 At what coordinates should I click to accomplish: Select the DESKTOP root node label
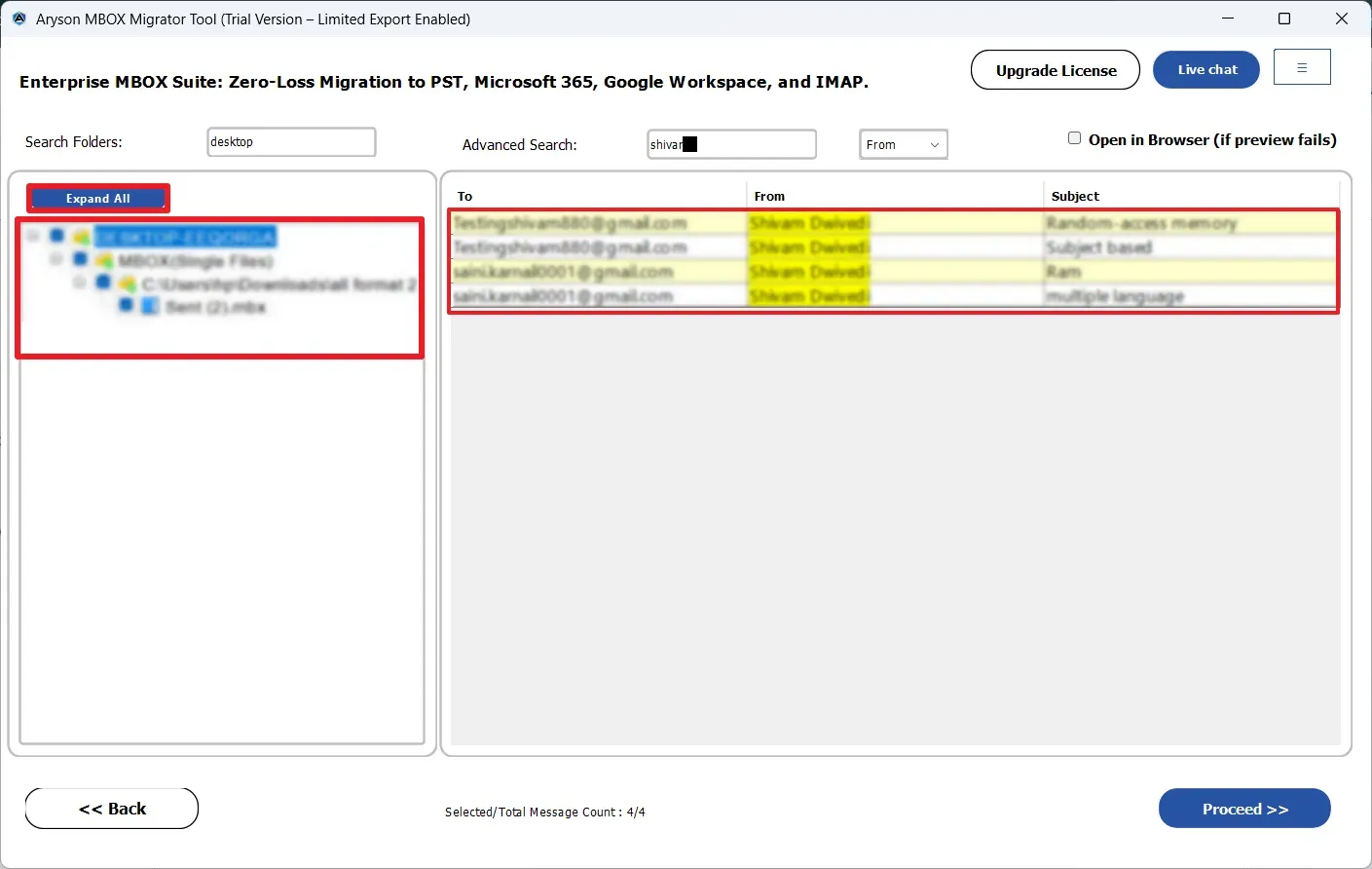point(185,237)
